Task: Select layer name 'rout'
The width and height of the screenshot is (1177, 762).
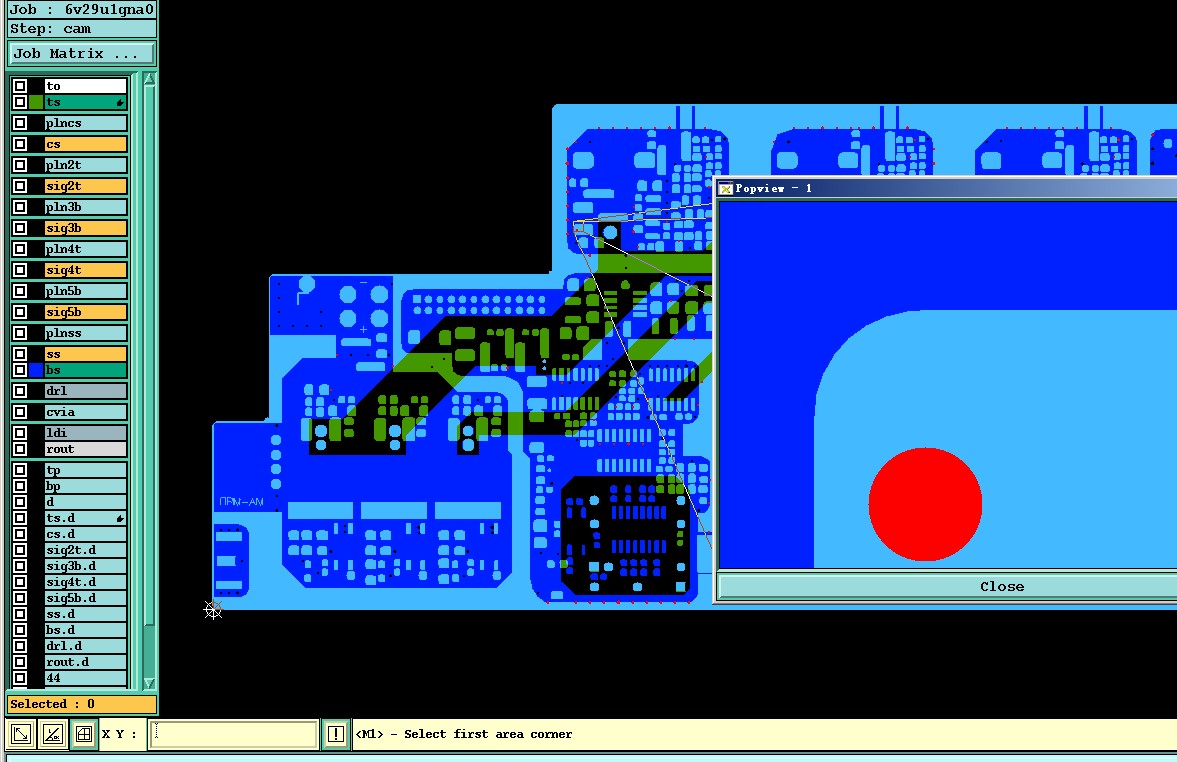Action: (x=86, y=449)
